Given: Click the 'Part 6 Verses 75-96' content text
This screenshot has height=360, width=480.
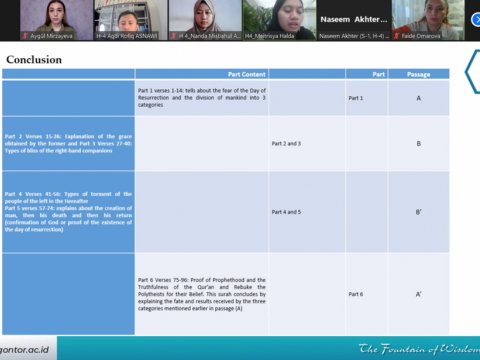Looking at the screenshot, I should coord(202,294).
